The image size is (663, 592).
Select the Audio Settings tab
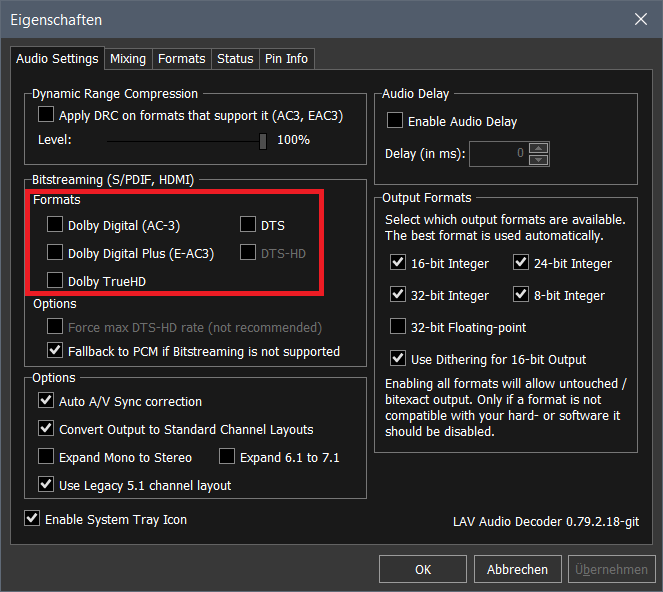pos(57,58)
